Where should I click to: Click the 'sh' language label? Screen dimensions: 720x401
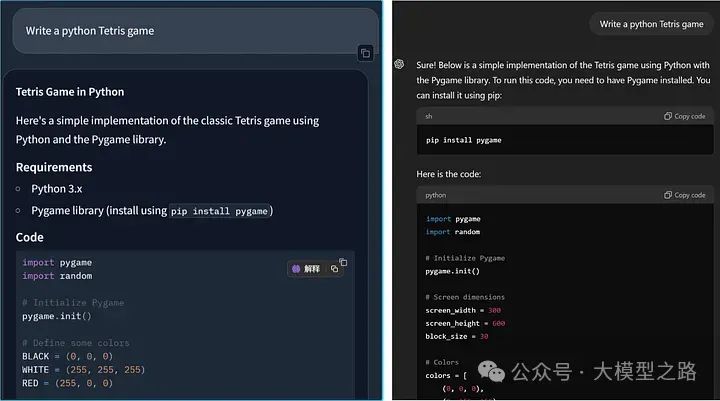coord(429,116)
